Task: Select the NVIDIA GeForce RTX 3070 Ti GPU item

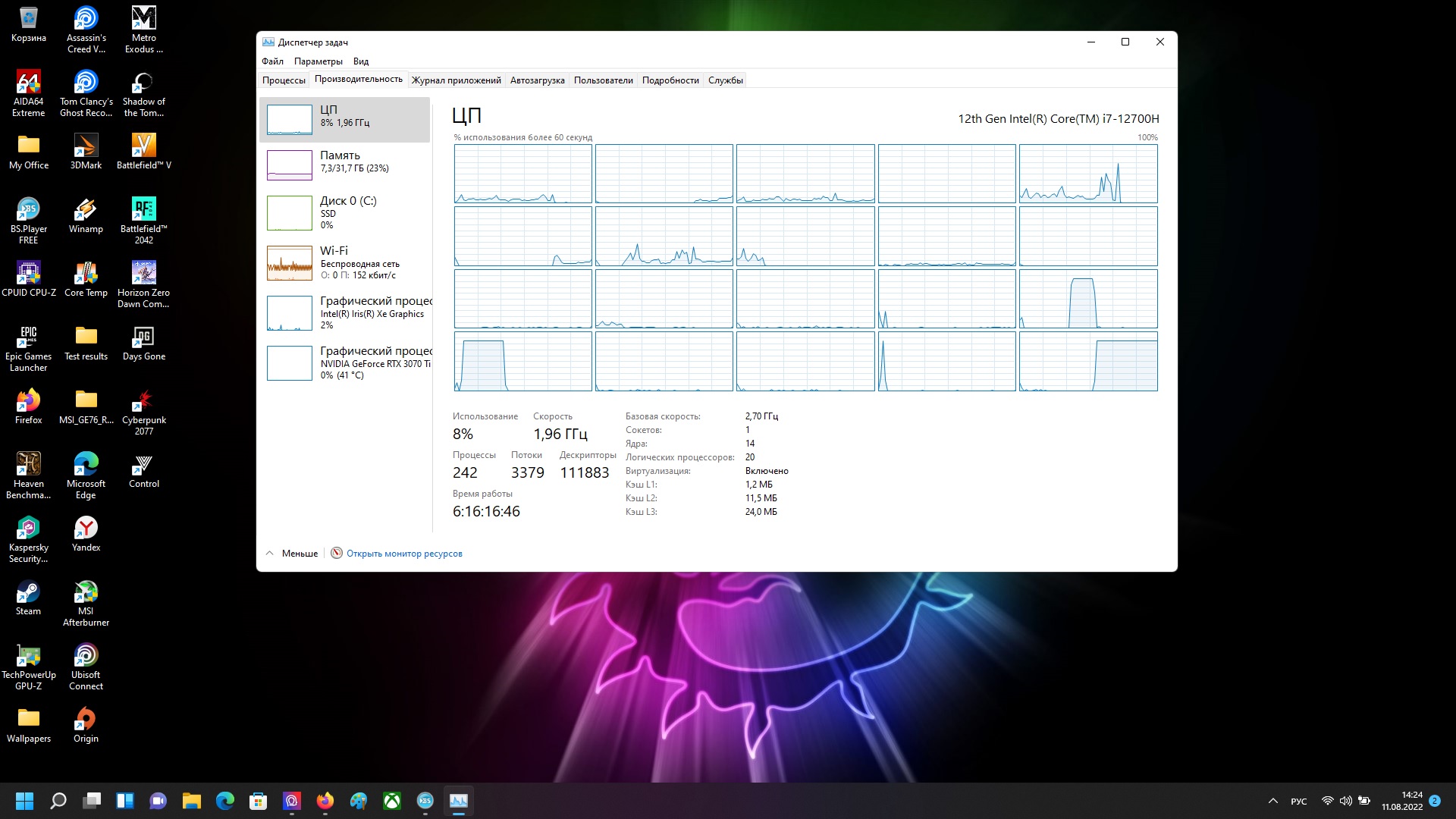Action: [345, 362]
